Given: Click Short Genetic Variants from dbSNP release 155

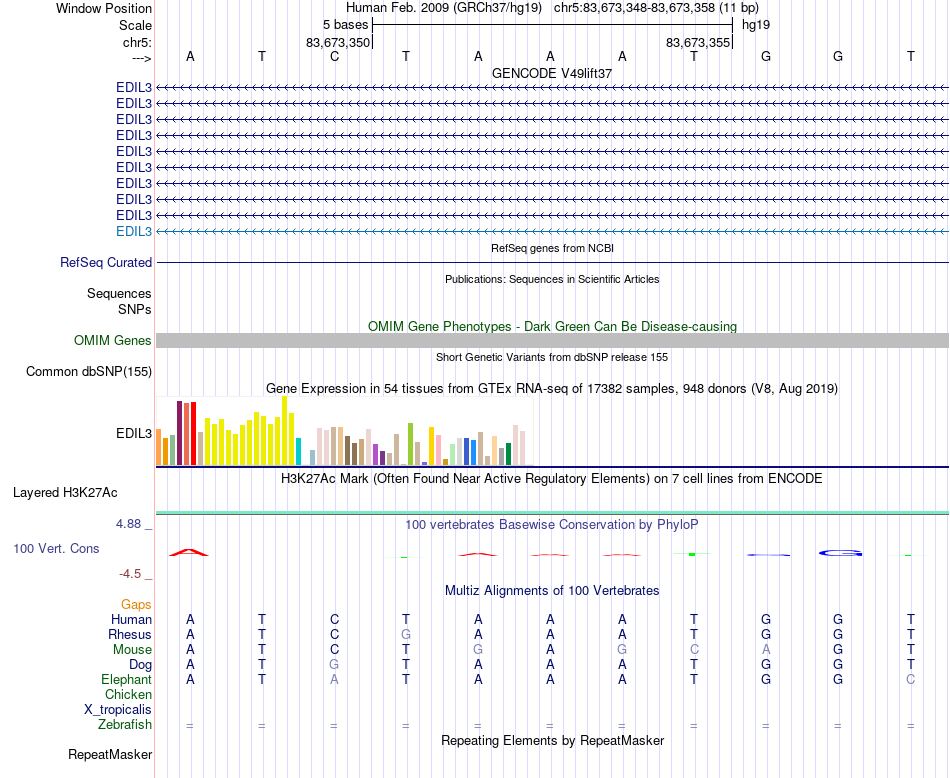Looking at the screenshot, I should (552, 357).
